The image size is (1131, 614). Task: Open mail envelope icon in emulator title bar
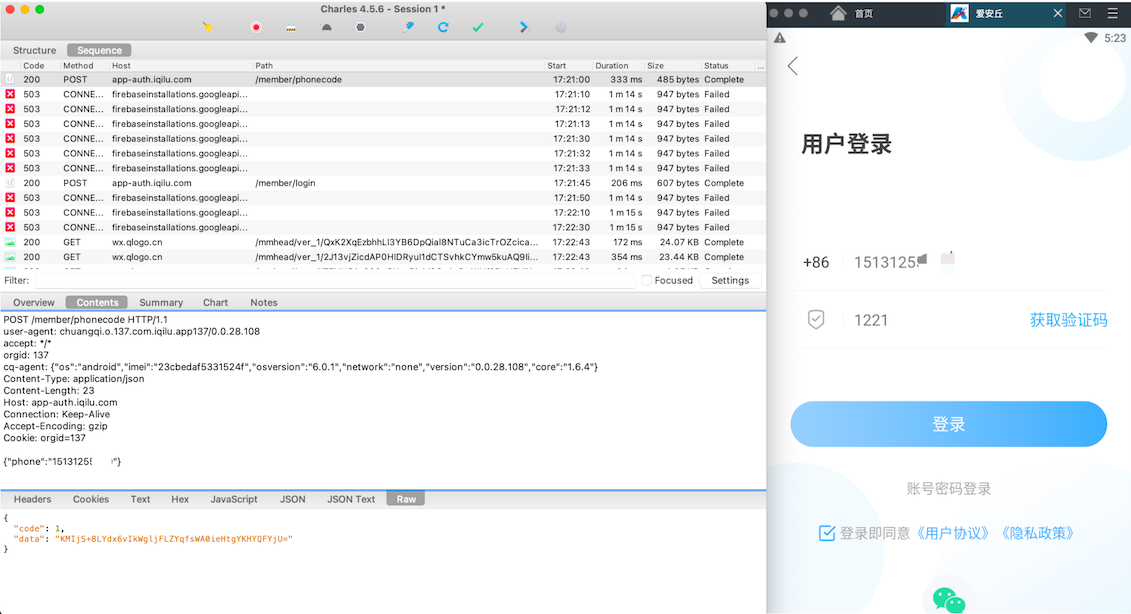tap(1085, 13)
